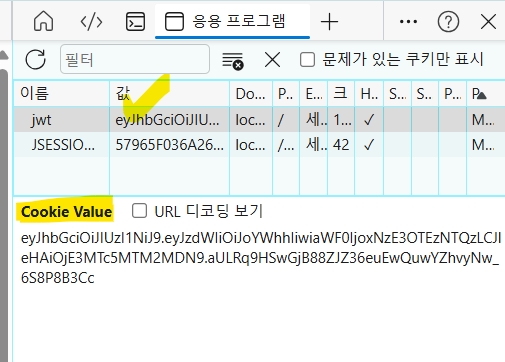
Task: Sort by H.. HttpOnly column header
Action: [369, 93]
